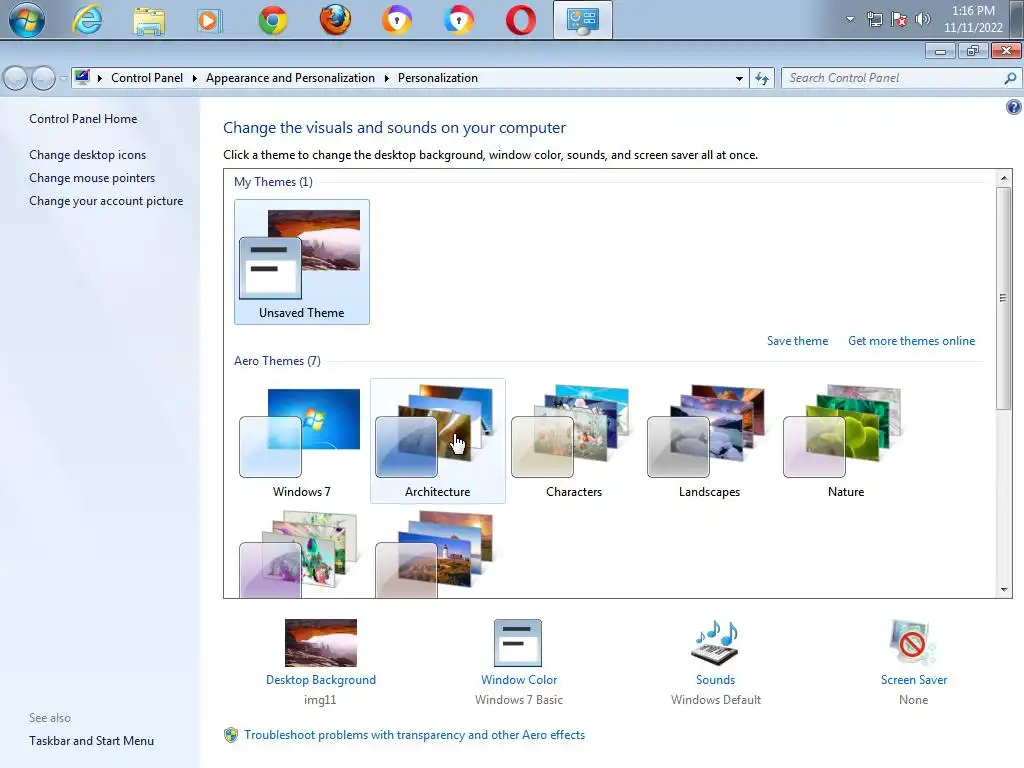Open address bar history dropdown

pos(739,78)
